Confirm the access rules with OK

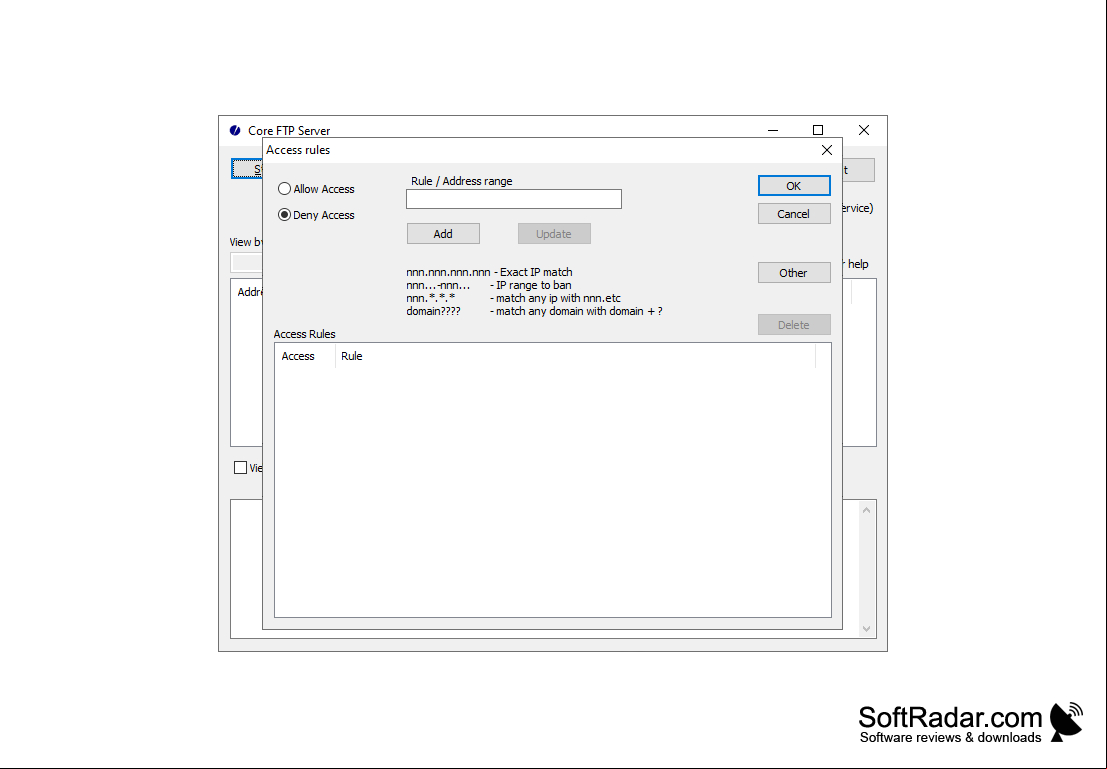(794, 186)
